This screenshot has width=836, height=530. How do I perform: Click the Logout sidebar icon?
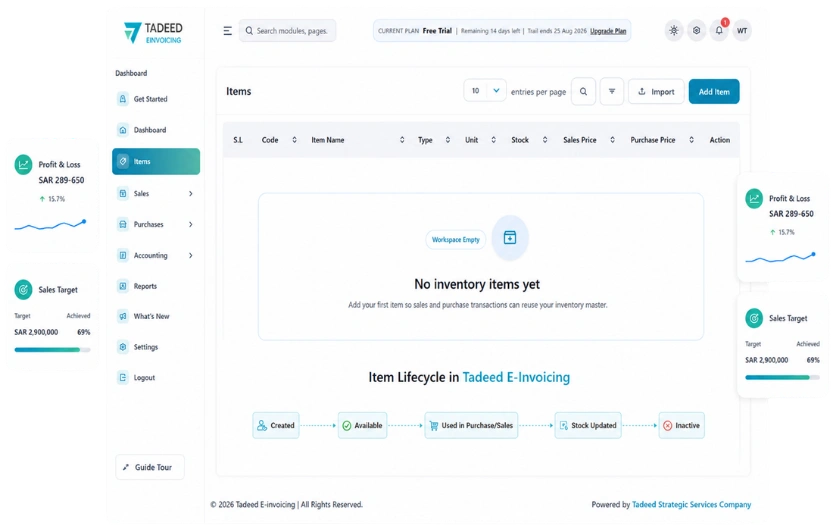click(x=123, y=378)
